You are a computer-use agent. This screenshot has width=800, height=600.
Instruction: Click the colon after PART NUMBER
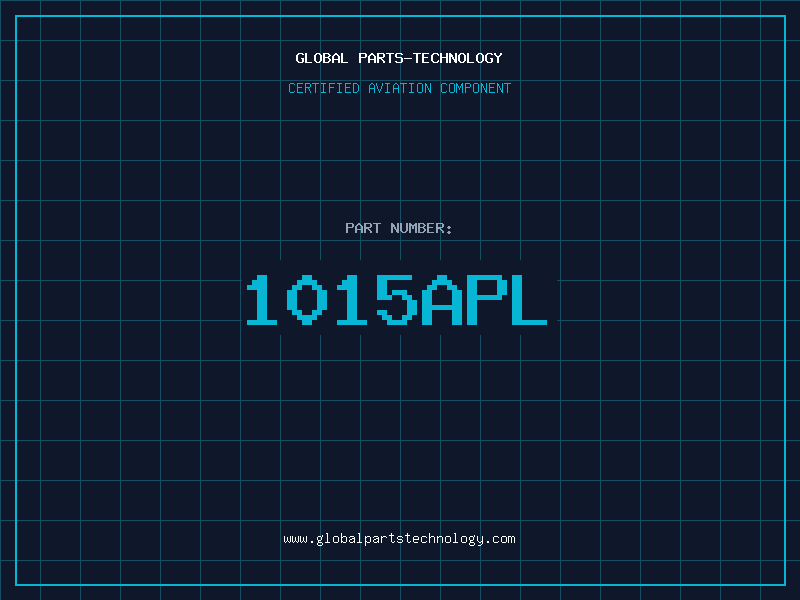click(449, 230)
